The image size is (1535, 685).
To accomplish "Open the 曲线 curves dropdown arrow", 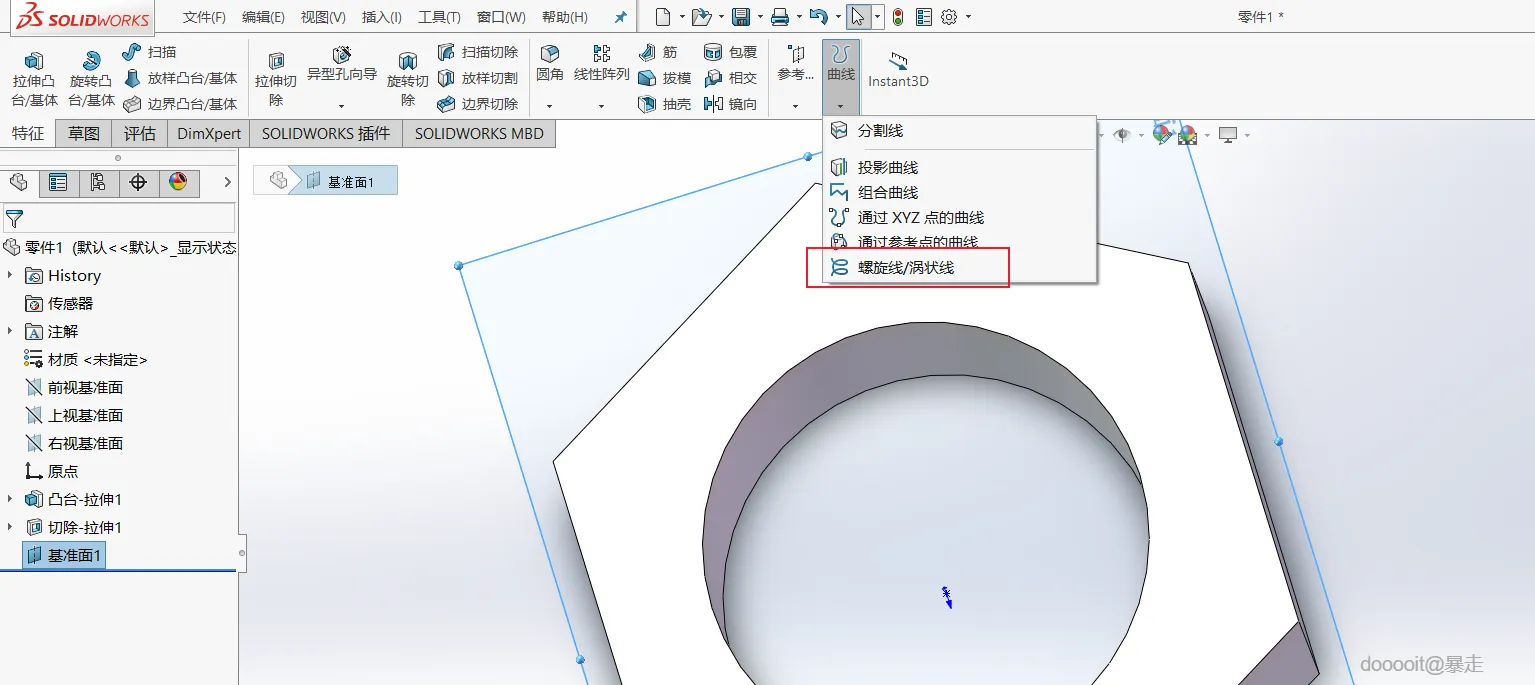I will pyautogui.click(x=841, y=106).
